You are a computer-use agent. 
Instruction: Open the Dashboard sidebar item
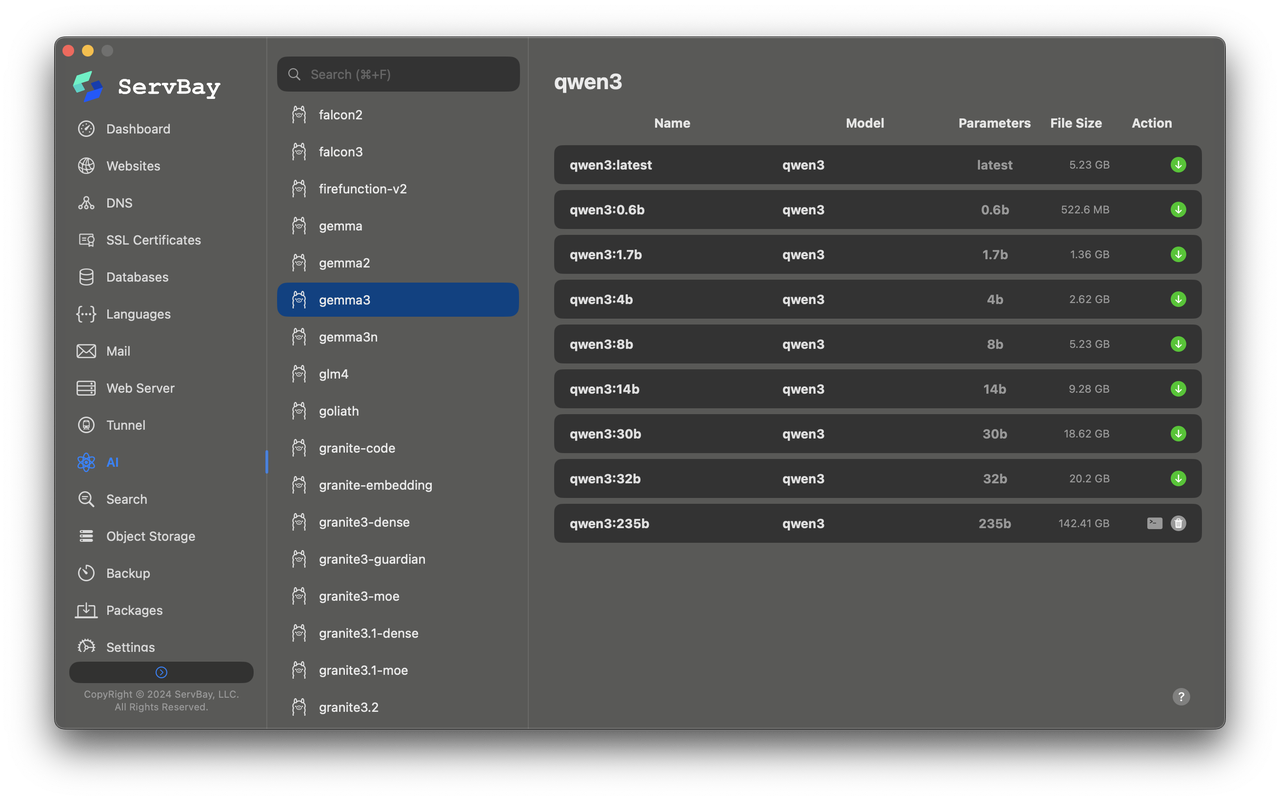[138, 129]
